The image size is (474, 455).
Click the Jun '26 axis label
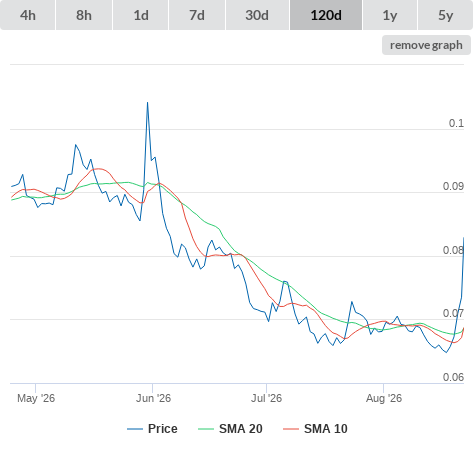tap(153, 398)
